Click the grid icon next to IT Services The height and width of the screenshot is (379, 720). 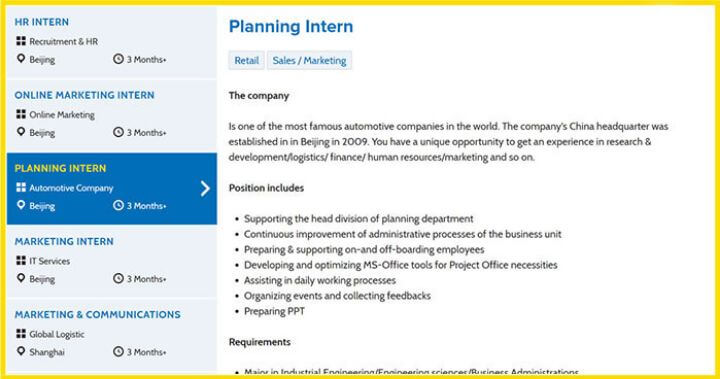[21, 260]
